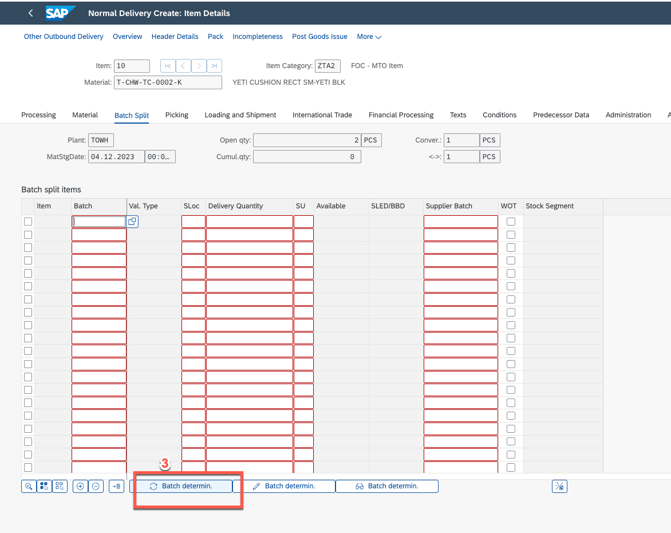671x533 pixels.
Task: Click the back arrow in SAP header
Action: click(30, 13)
